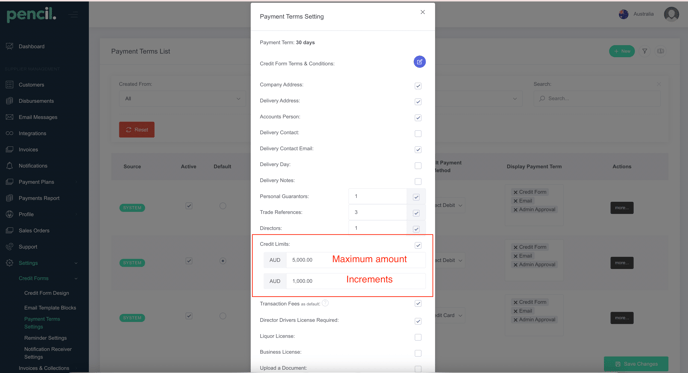Open the Dashboard sidebar icon

coord(10,46)
